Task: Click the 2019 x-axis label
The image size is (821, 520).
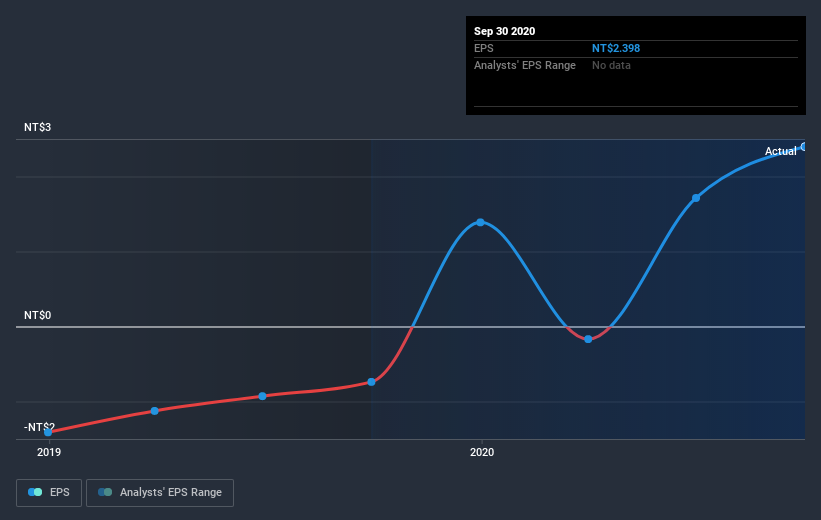Action: click(x=49, y=452)
